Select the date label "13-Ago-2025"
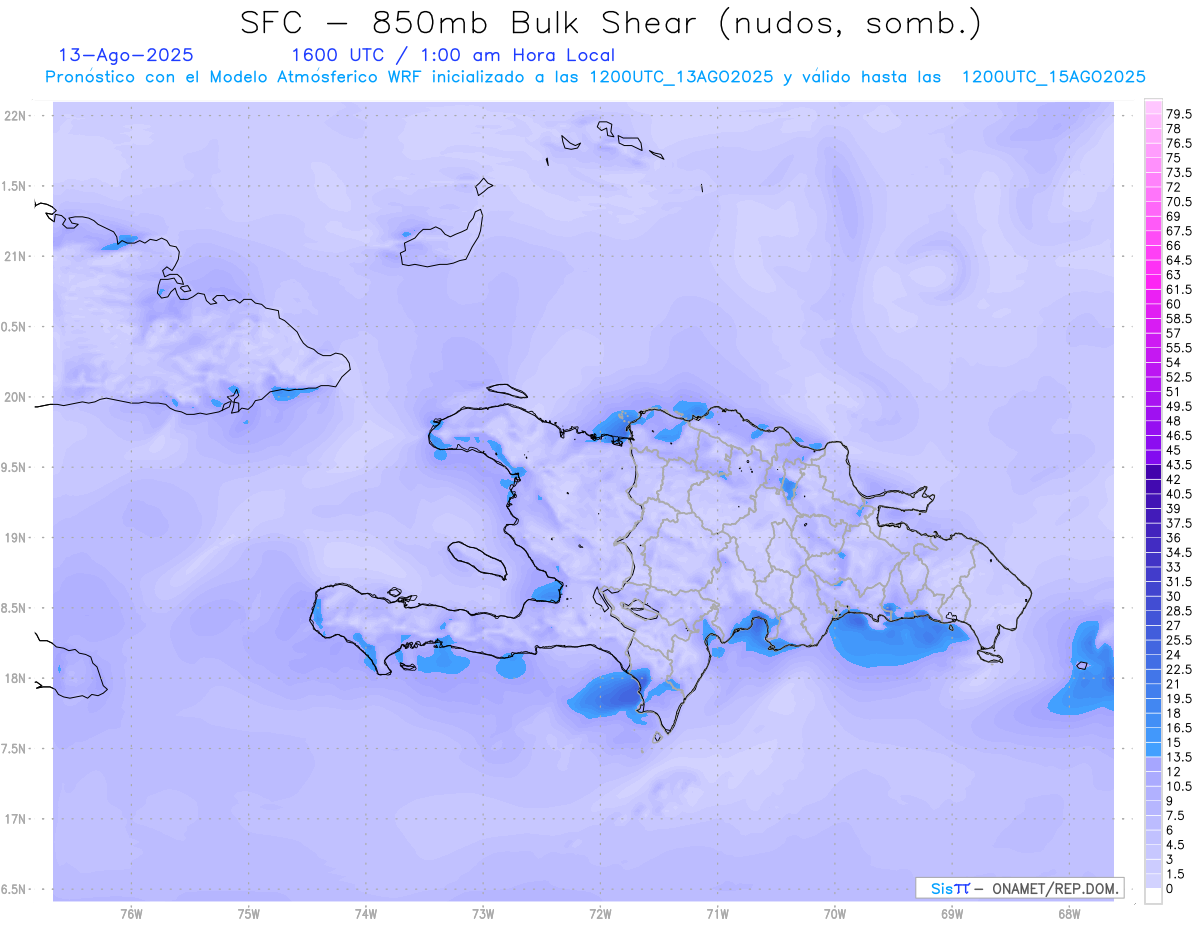Viewport: 1200px width, 927px height. 126,55
